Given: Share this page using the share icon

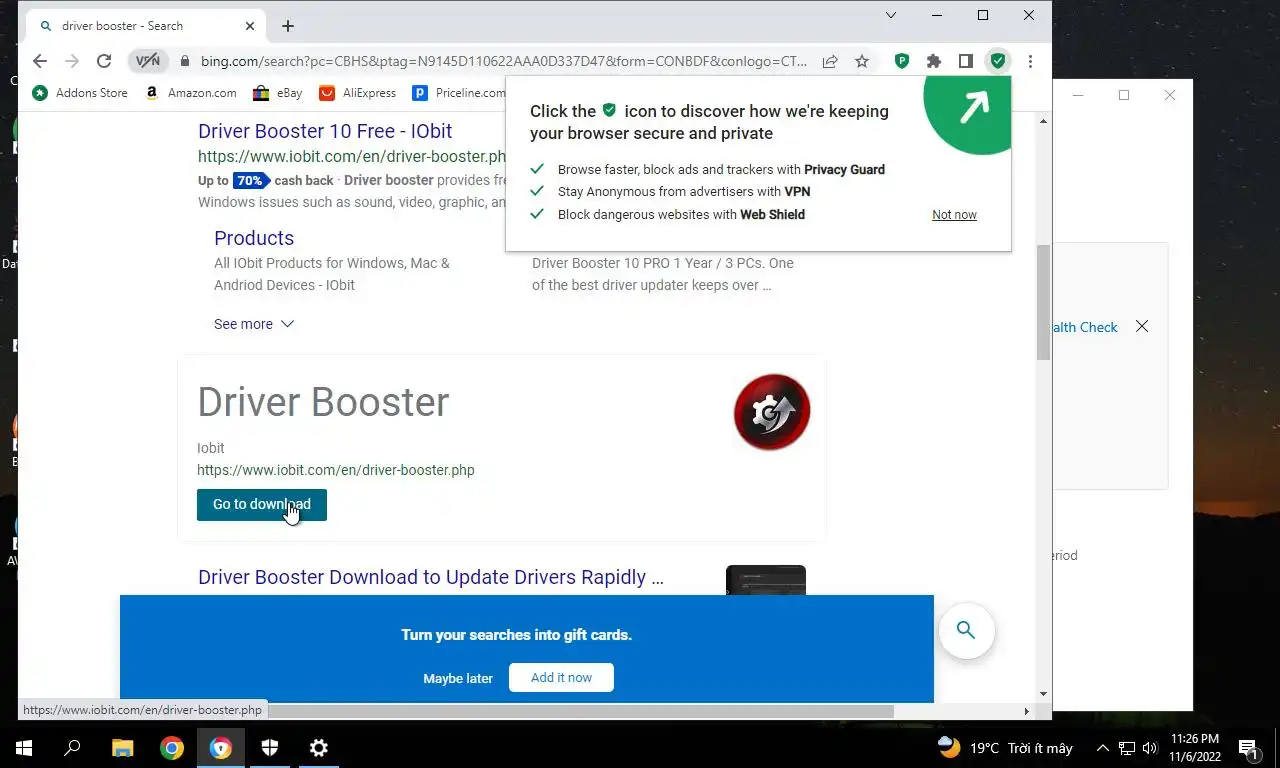Looking at the screenshot, I should 830,61.
